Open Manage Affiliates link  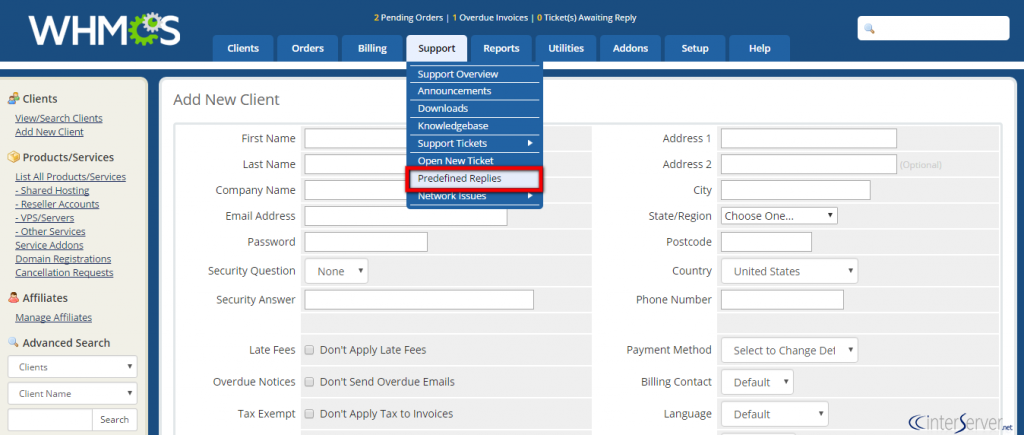54,318
